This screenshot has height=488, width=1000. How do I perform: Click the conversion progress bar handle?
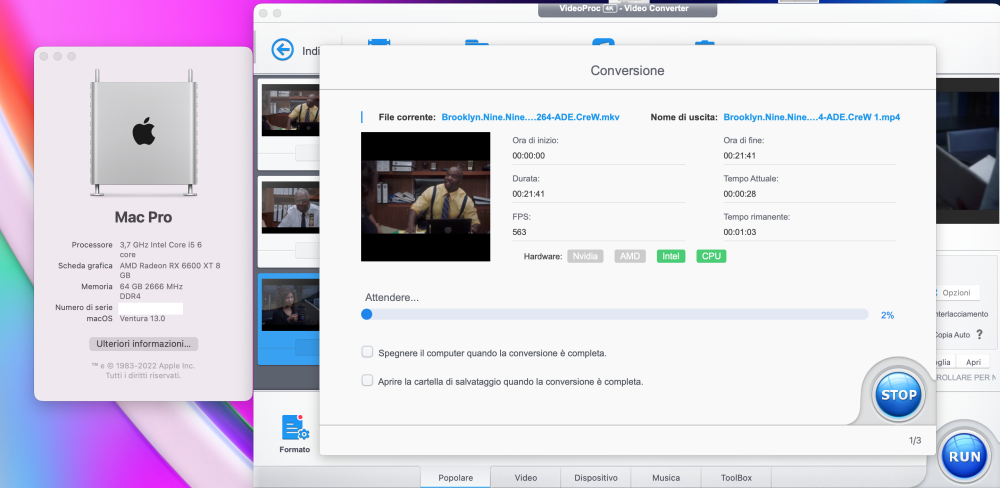(367, 314)
